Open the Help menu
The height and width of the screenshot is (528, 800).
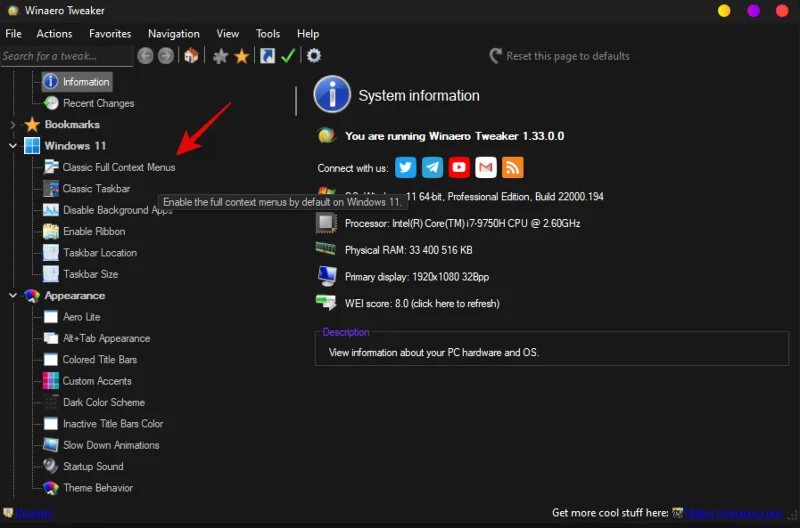[x=308, y=34]
